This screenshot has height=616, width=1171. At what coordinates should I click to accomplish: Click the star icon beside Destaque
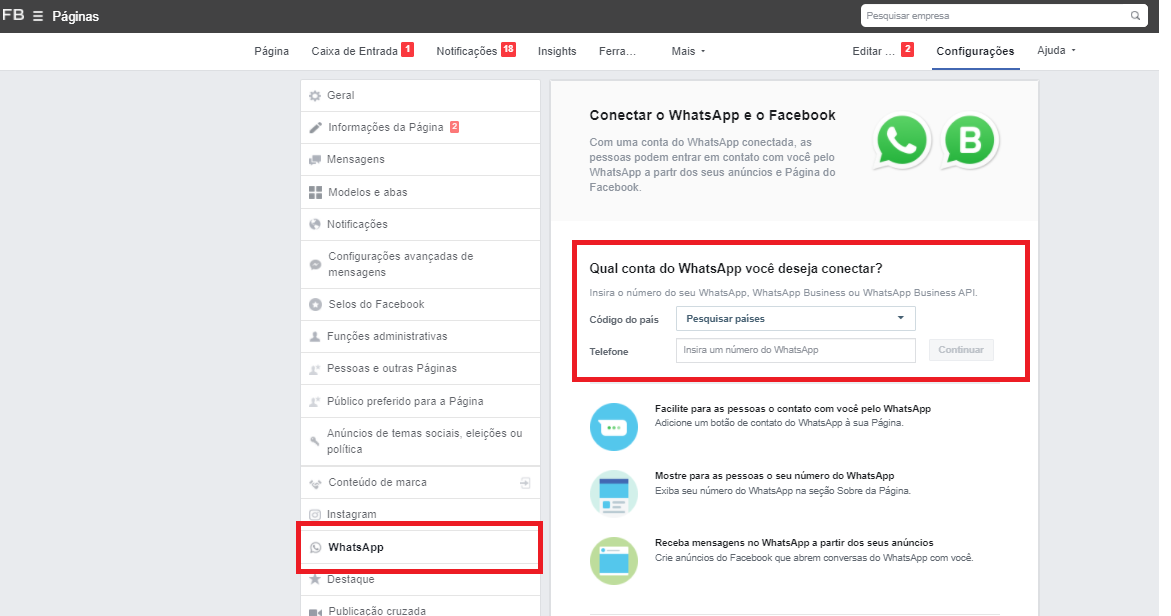coord(315,579)
